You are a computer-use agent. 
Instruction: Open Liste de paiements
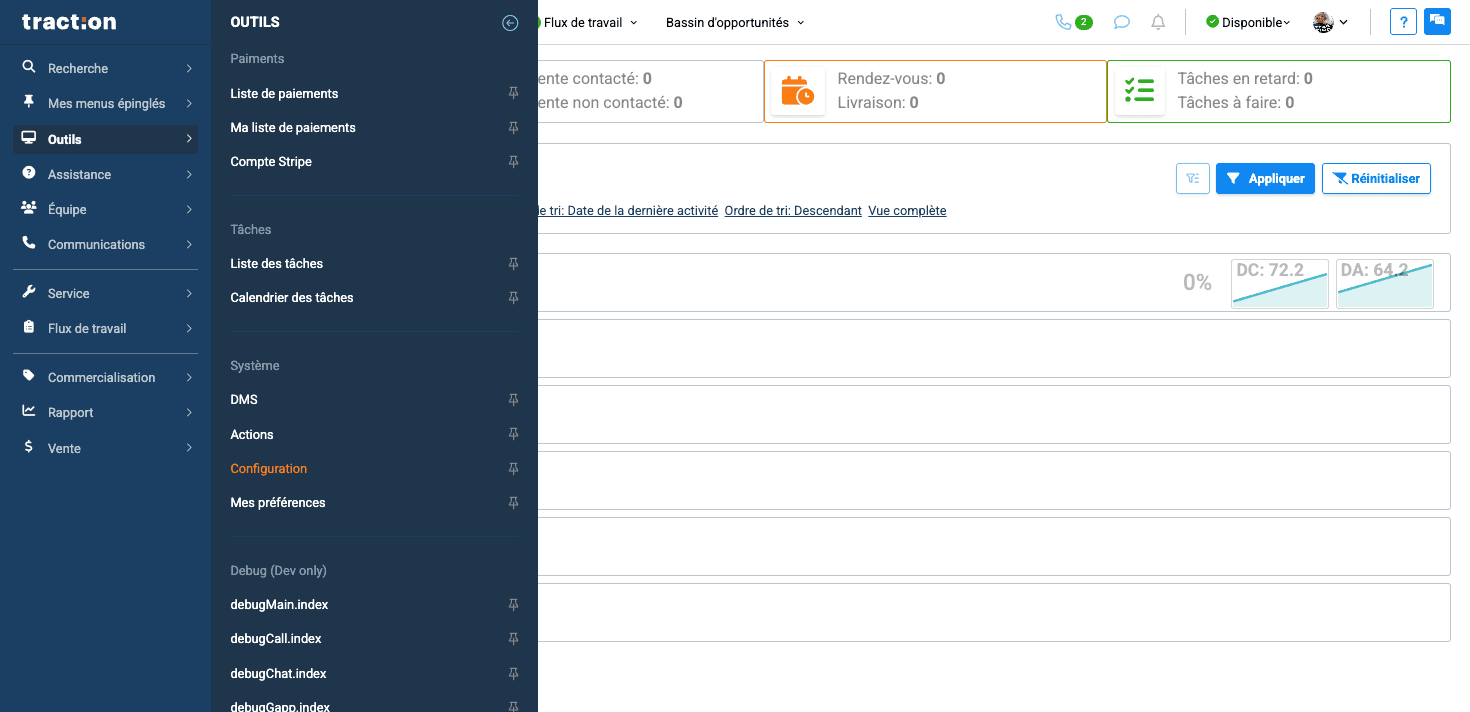pos(284,93)
